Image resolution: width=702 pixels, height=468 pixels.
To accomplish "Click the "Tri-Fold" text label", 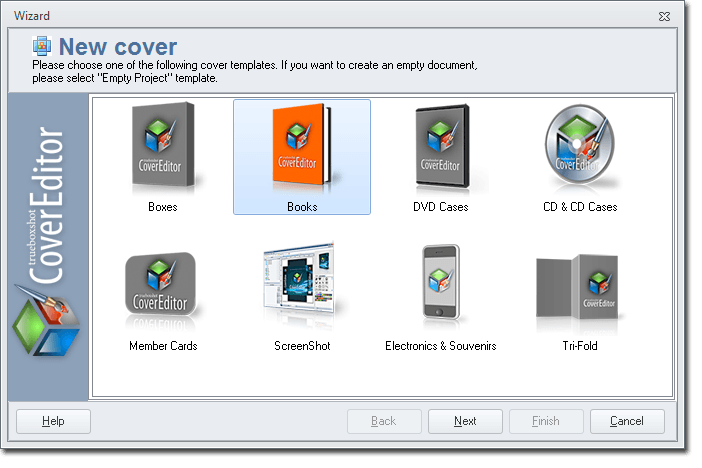I will pos(579,346).
